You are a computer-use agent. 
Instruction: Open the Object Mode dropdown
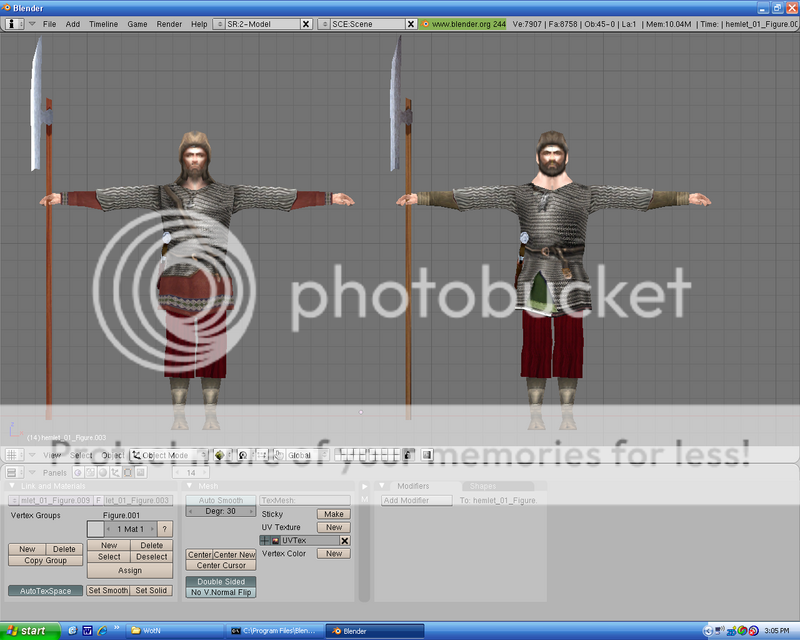[169, 455]
